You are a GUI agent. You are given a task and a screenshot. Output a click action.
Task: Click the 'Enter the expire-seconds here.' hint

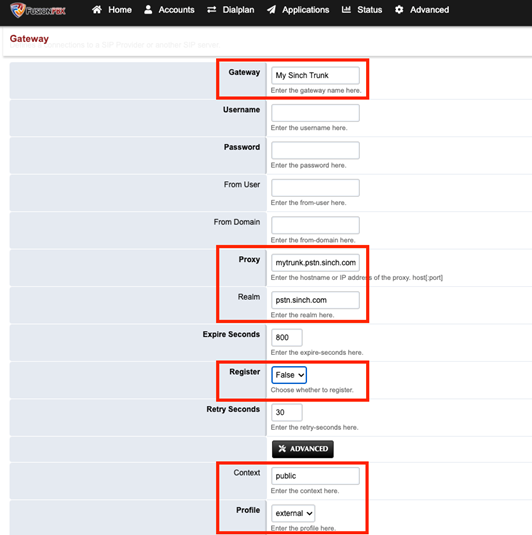tap(317, 352)
